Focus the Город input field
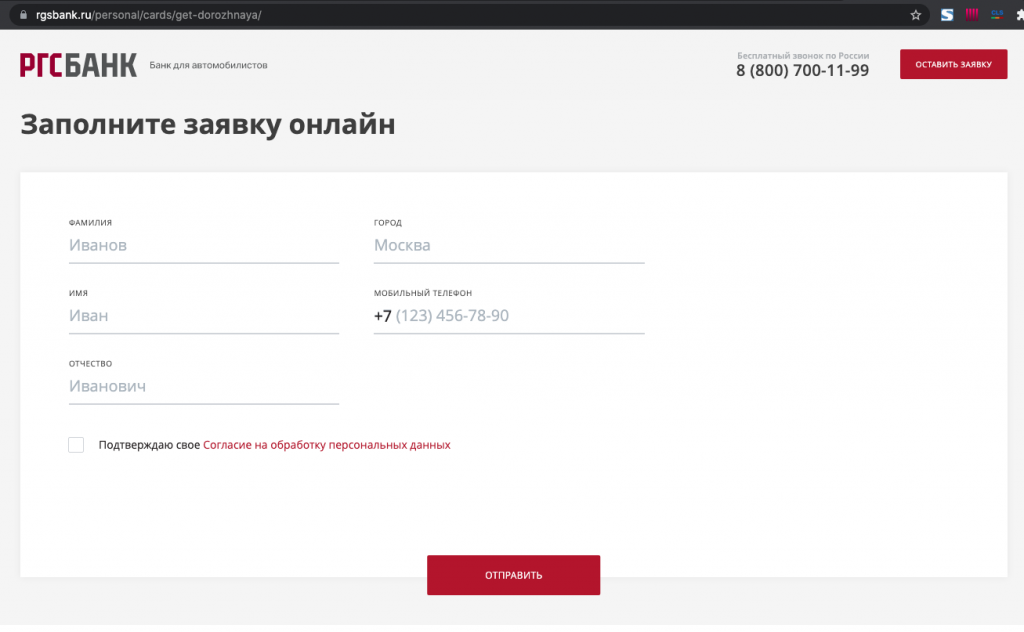The image size is (1024, 632). point(509,245)
